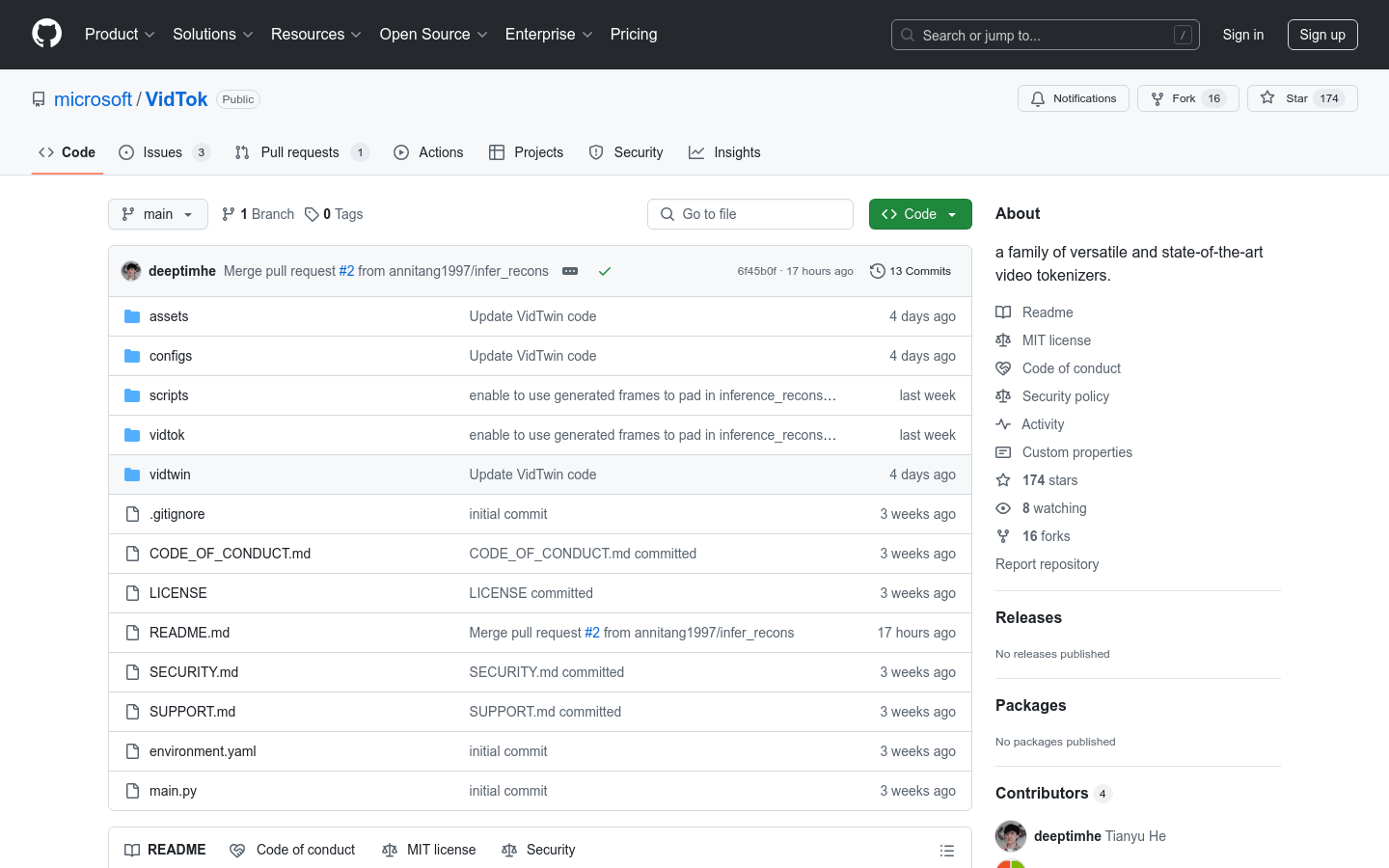
Task: Click the commit status green checkmark
Action: coord(605,271)
